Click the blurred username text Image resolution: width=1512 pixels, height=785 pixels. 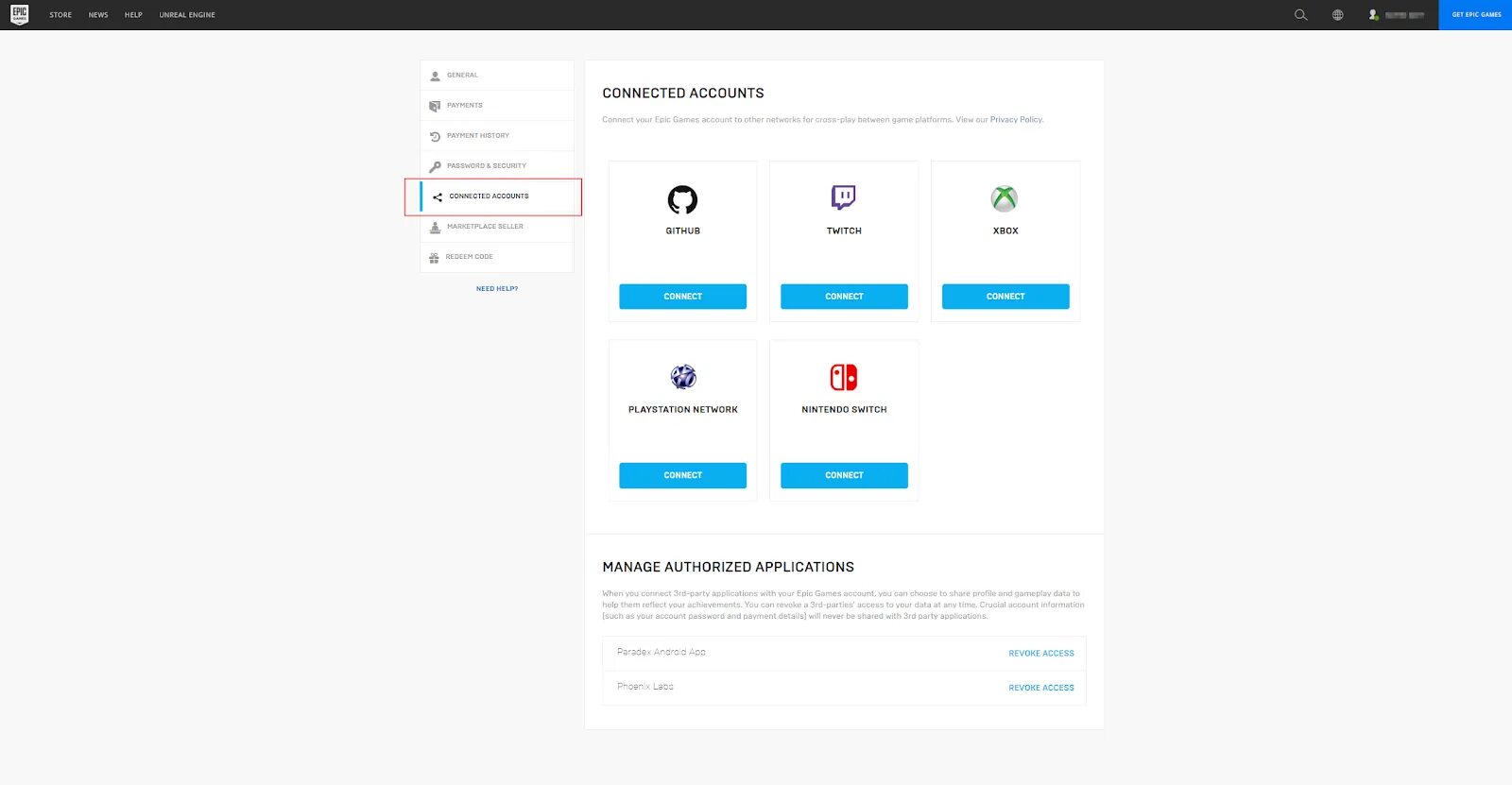(1404, 15)
